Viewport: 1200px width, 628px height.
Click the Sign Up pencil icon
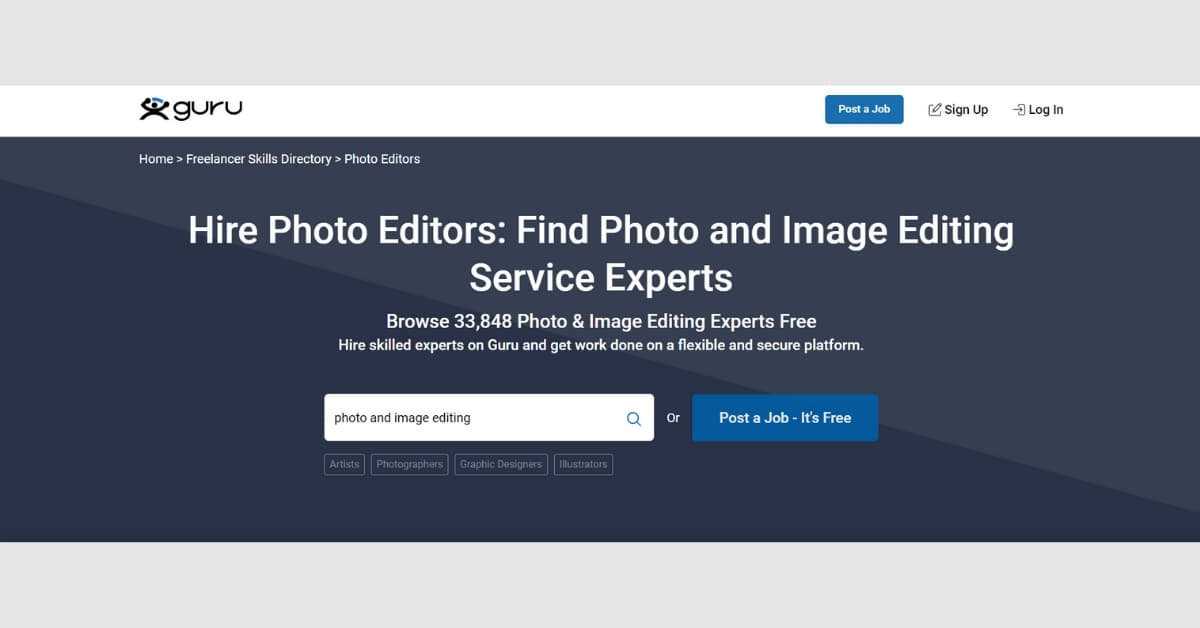point(935,110)
